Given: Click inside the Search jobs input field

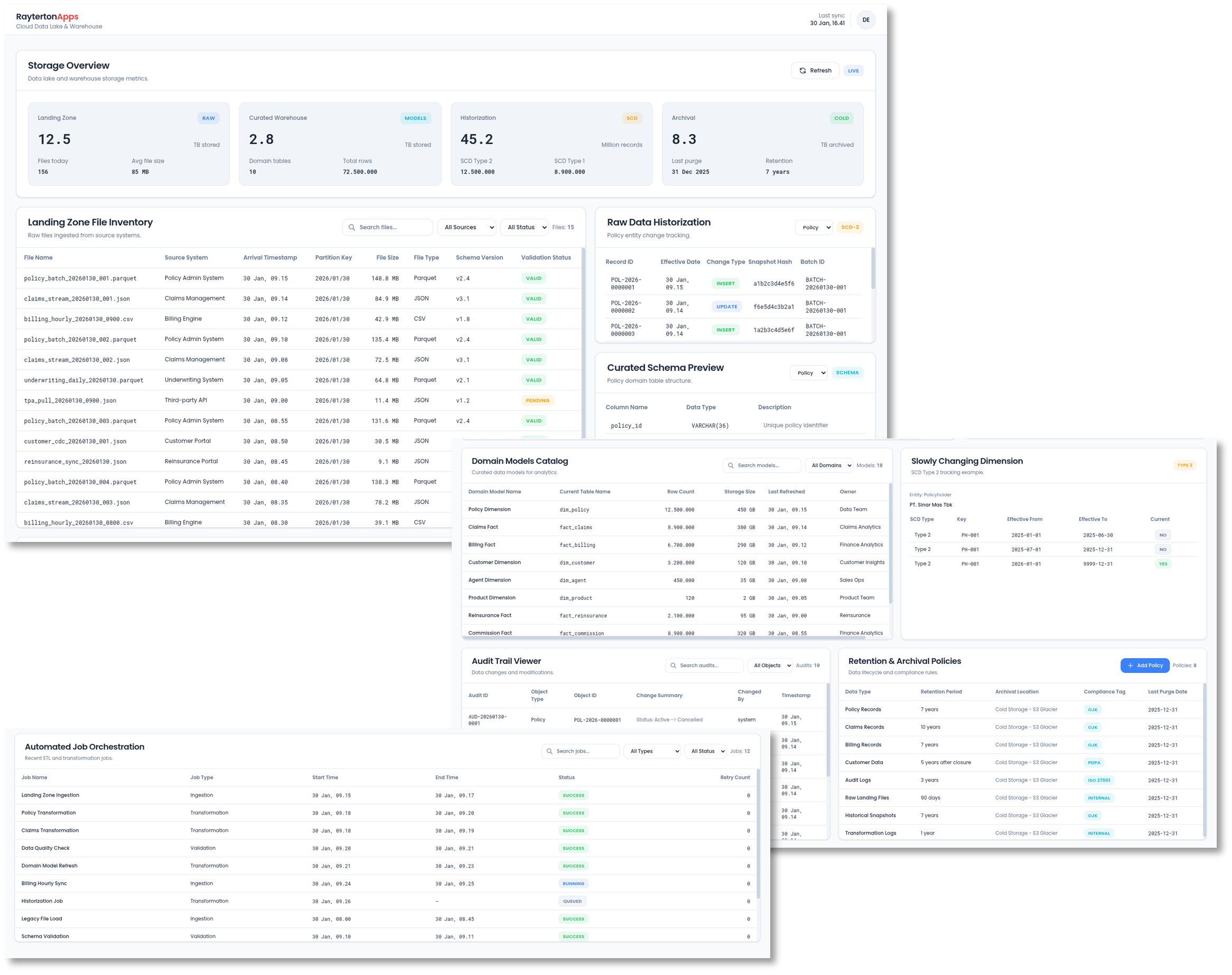Looking at the screenshot, I should click(x=582, y=751).
